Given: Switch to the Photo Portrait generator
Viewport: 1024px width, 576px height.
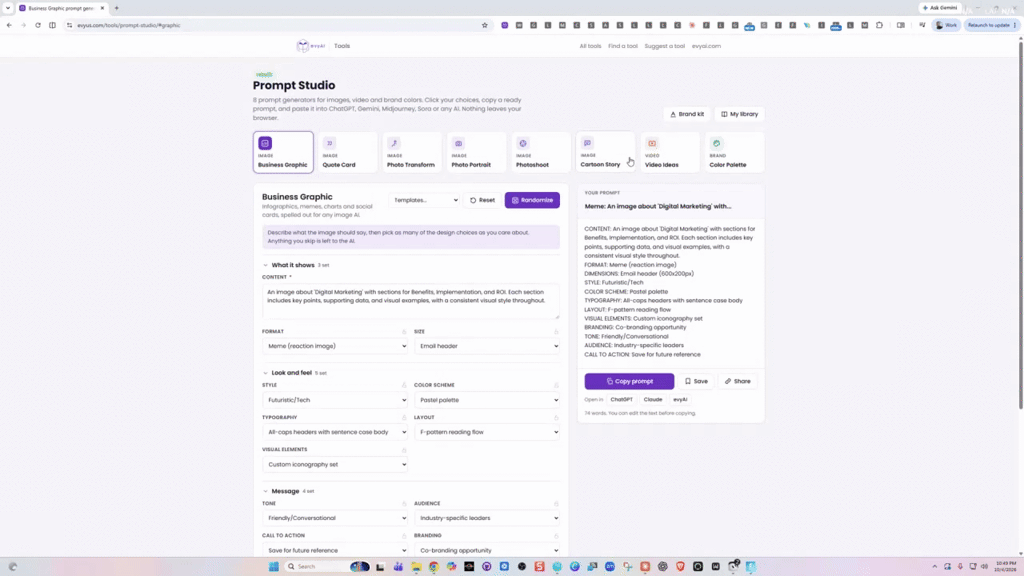Looking at the screenshot, I should 477,152.
